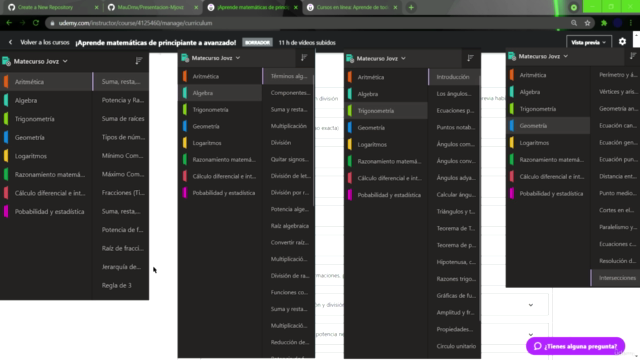Click the search magnifier in address bar
The width and height of the screenshot is (640, 360).
tap(574, 23)
